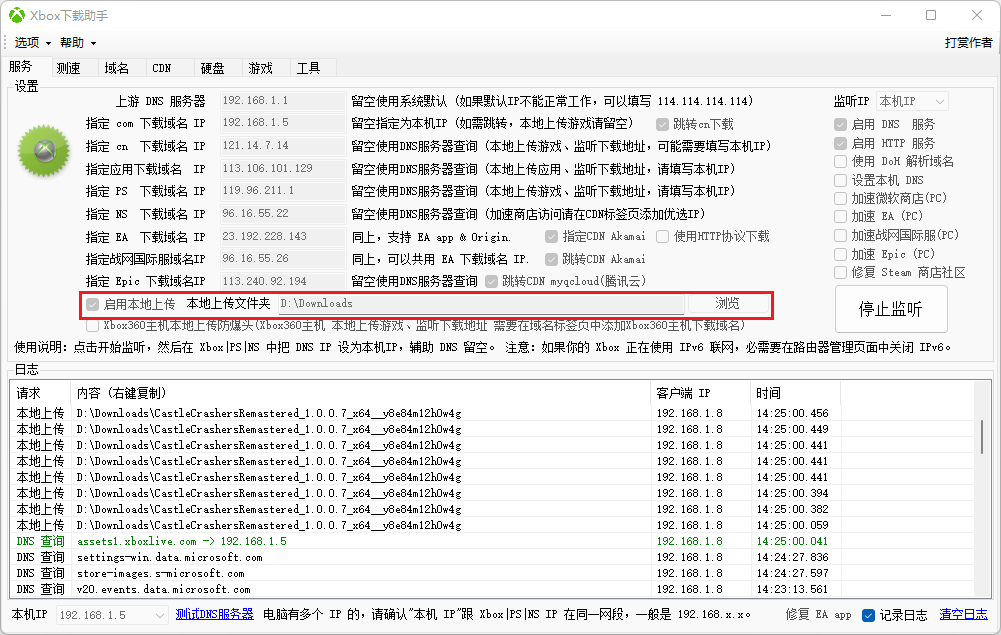1001x635 pixels.
Task: Enable 修复 Steam 商店社区 checkbox
Action: (900, 273)
